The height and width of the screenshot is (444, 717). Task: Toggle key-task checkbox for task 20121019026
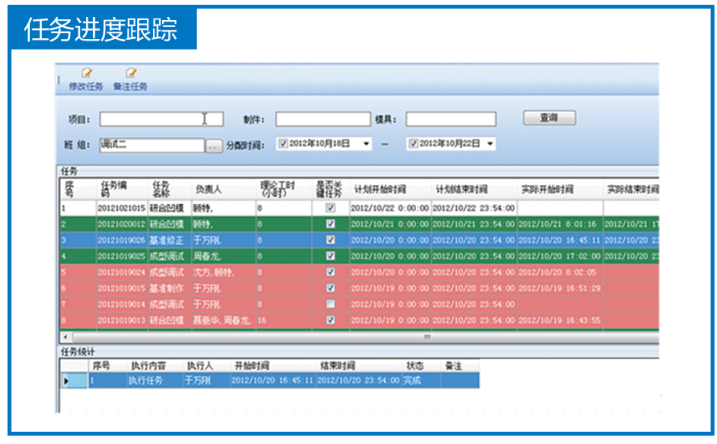click(330, 240)
